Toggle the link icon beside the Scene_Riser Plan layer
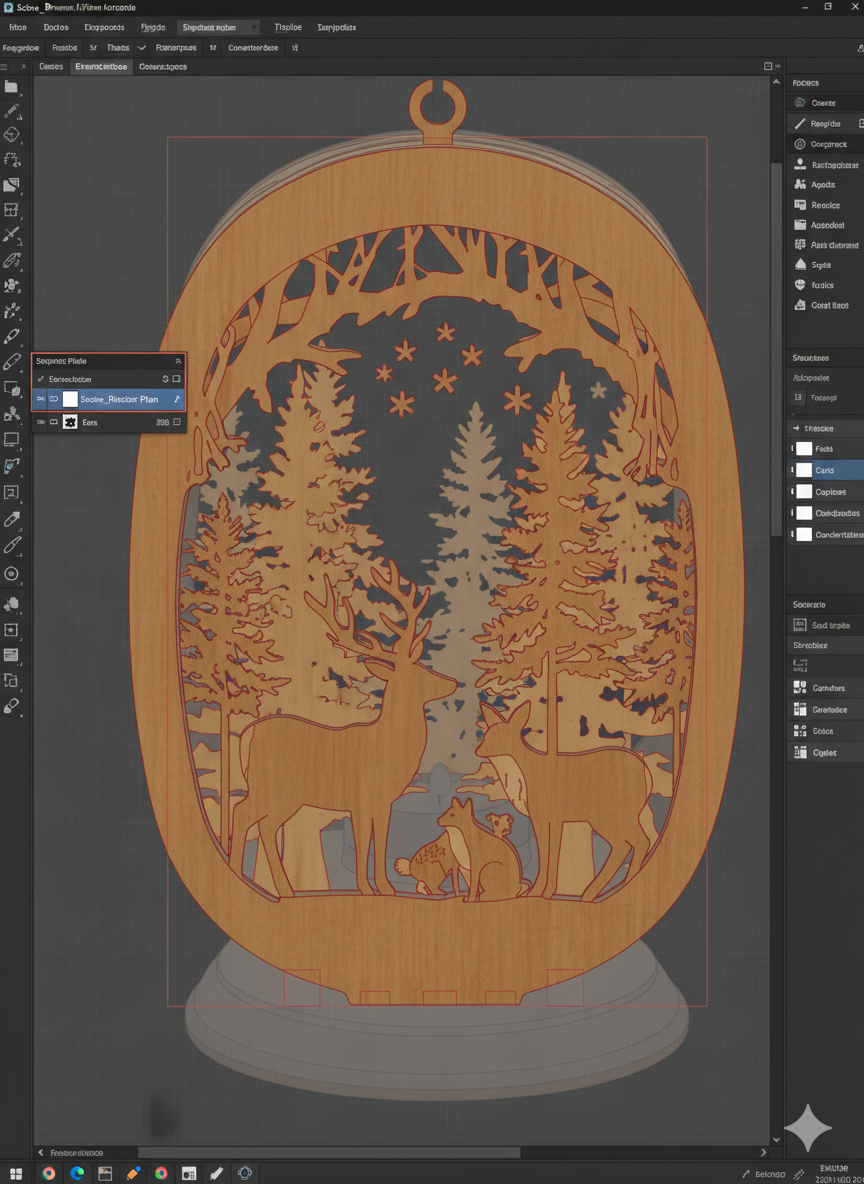864x1184 pixels. [x=54, y=398]
